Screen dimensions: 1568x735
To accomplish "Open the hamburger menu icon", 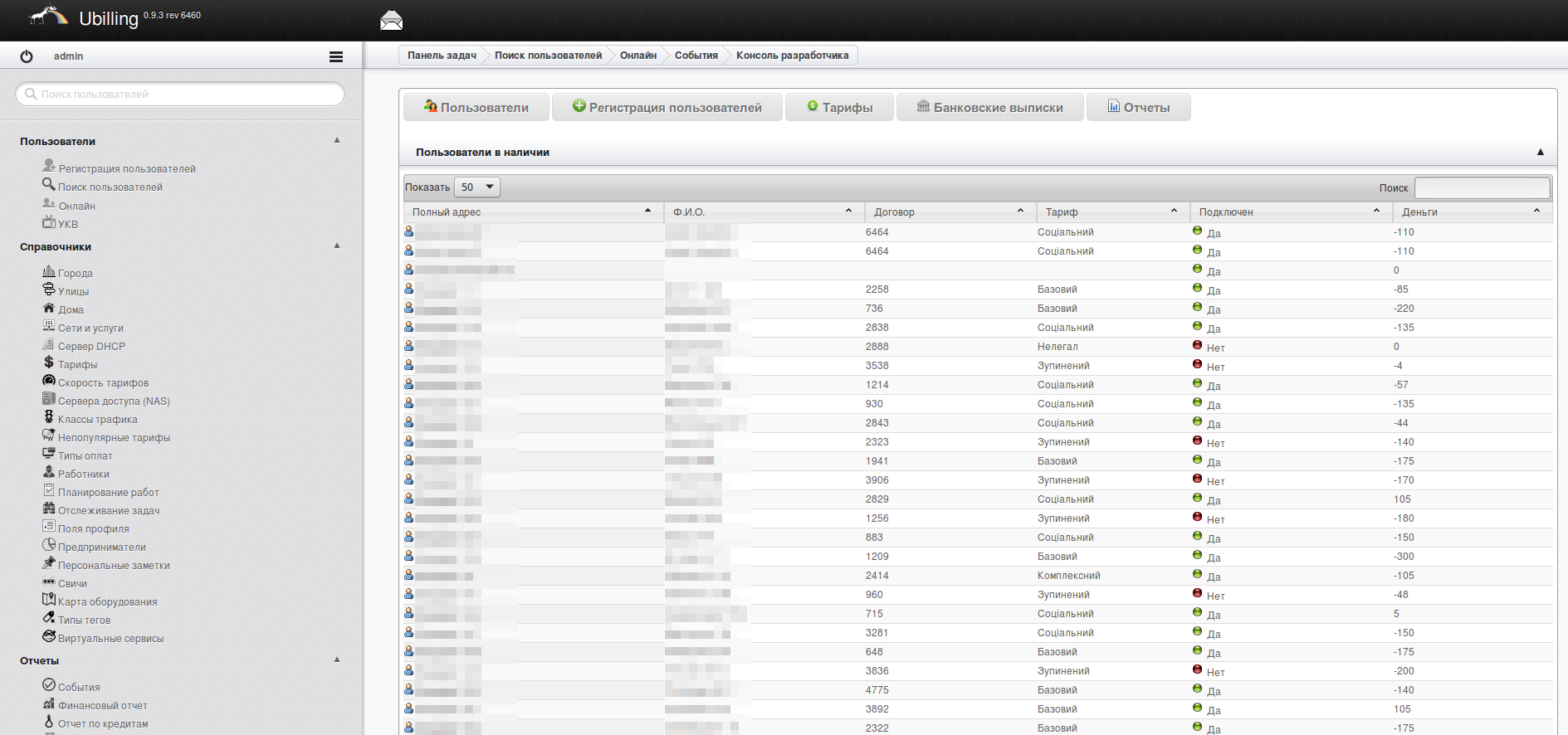I will tap(335, 56).
